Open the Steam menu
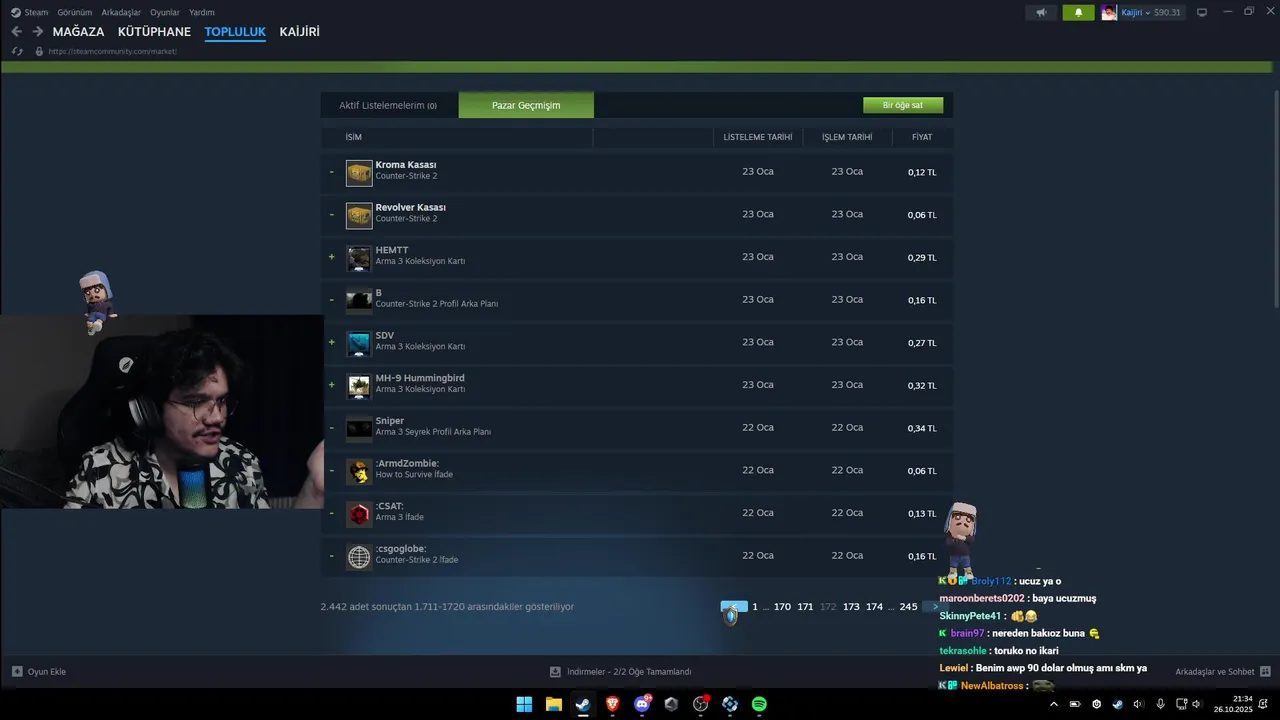This screenshot has width=1280, height=720. (30, 12)
